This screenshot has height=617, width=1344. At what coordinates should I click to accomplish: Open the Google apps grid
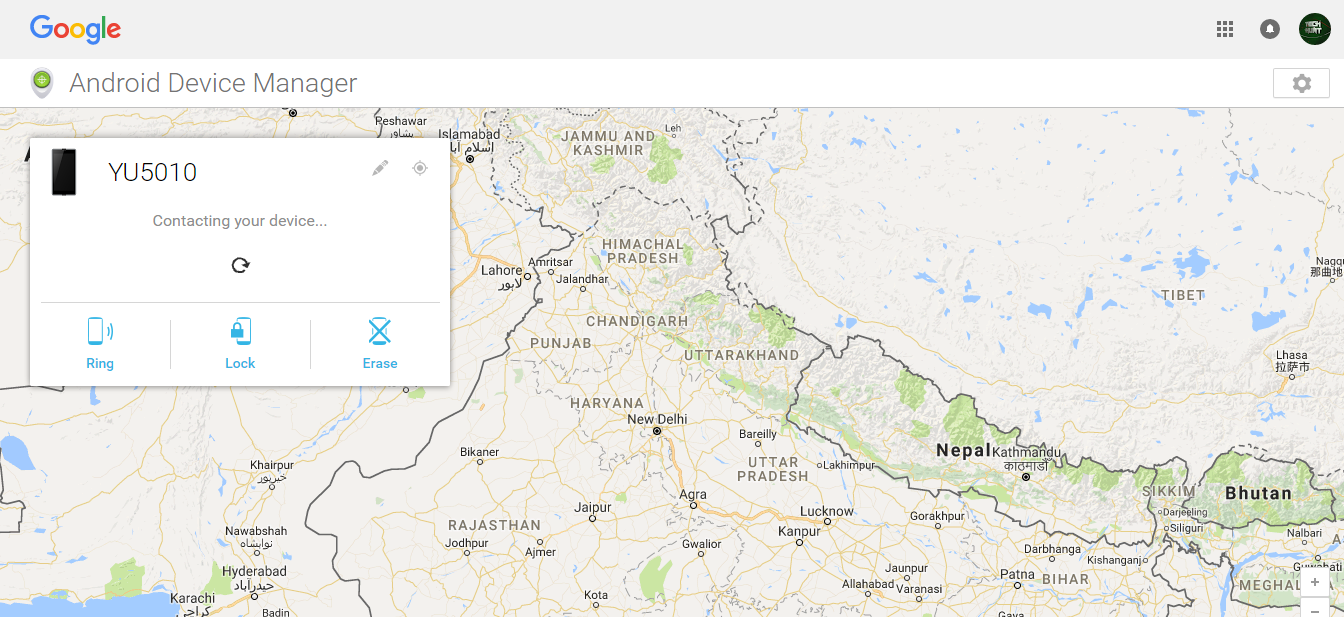tap(1225, 29)
